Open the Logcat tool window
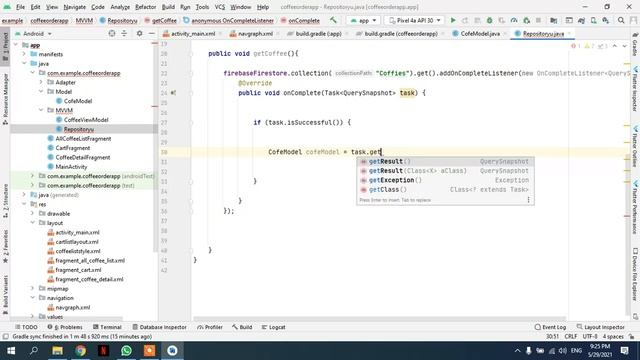This screenshot has width=640, height=360. coord(273,327)
